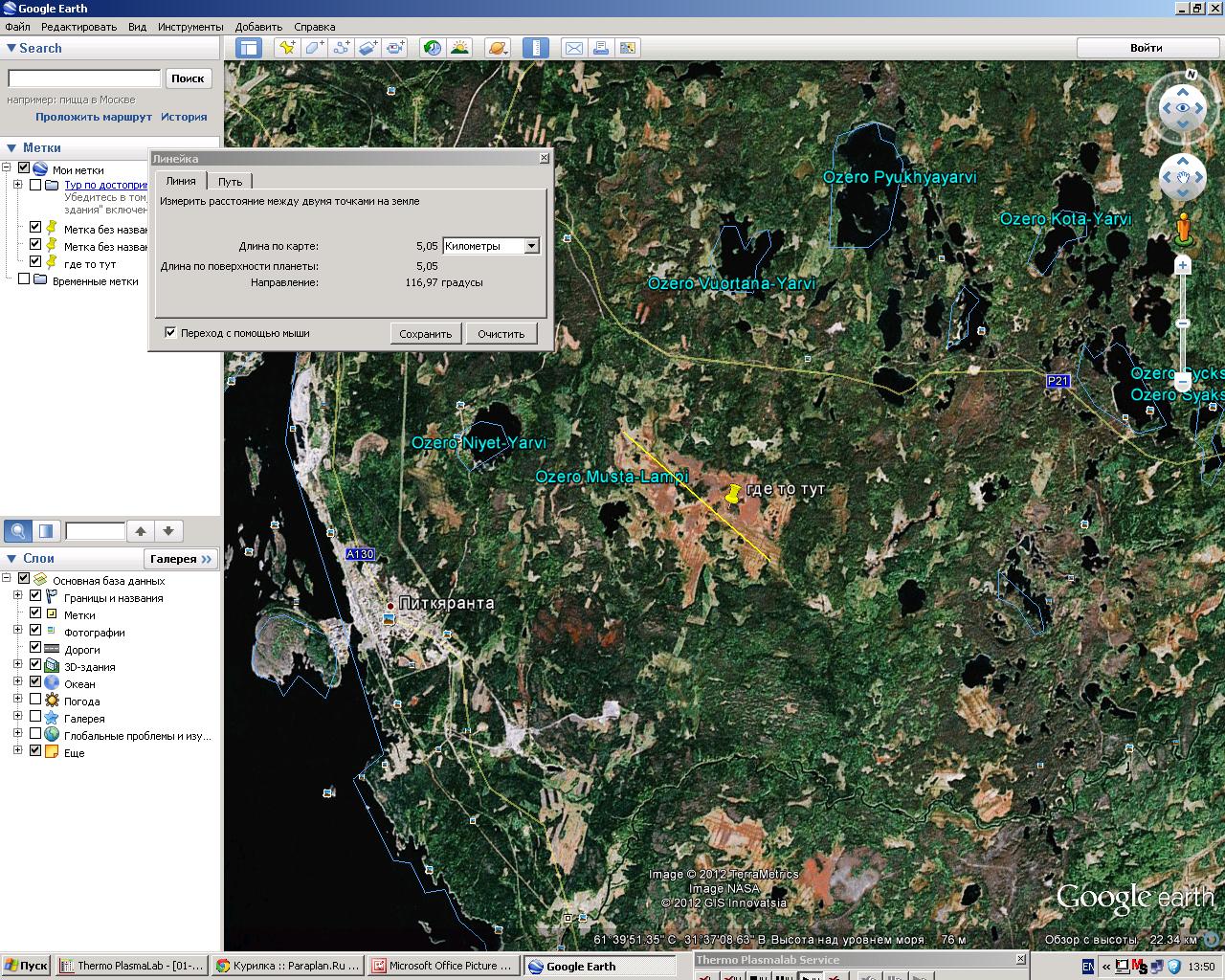Viewport: 1225px width, 980px height.
Task: Open the 'Файл' menu
Action: (17, 27)
